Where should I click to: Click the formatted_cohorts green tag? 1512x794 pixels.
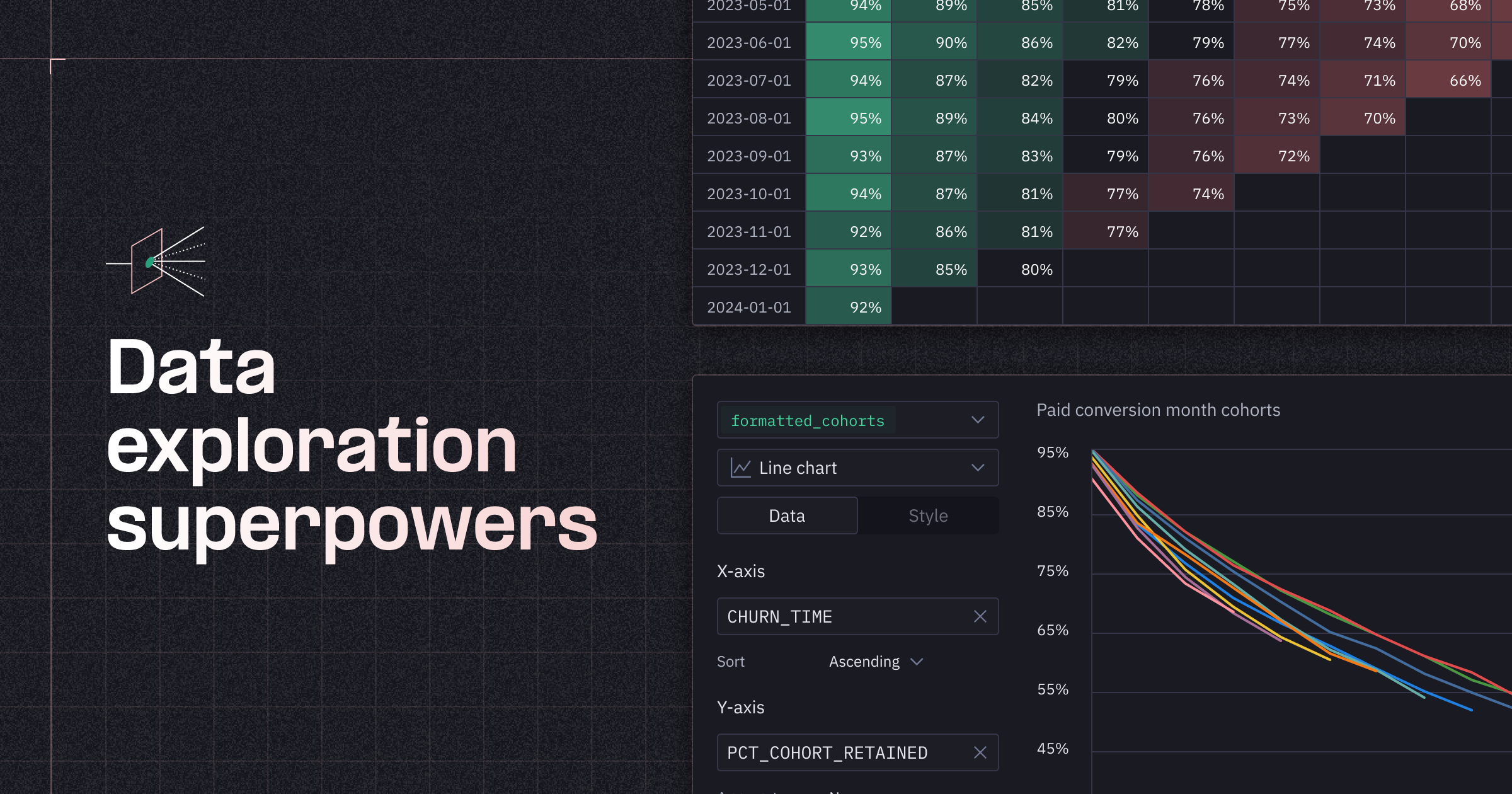click(807, 420)
